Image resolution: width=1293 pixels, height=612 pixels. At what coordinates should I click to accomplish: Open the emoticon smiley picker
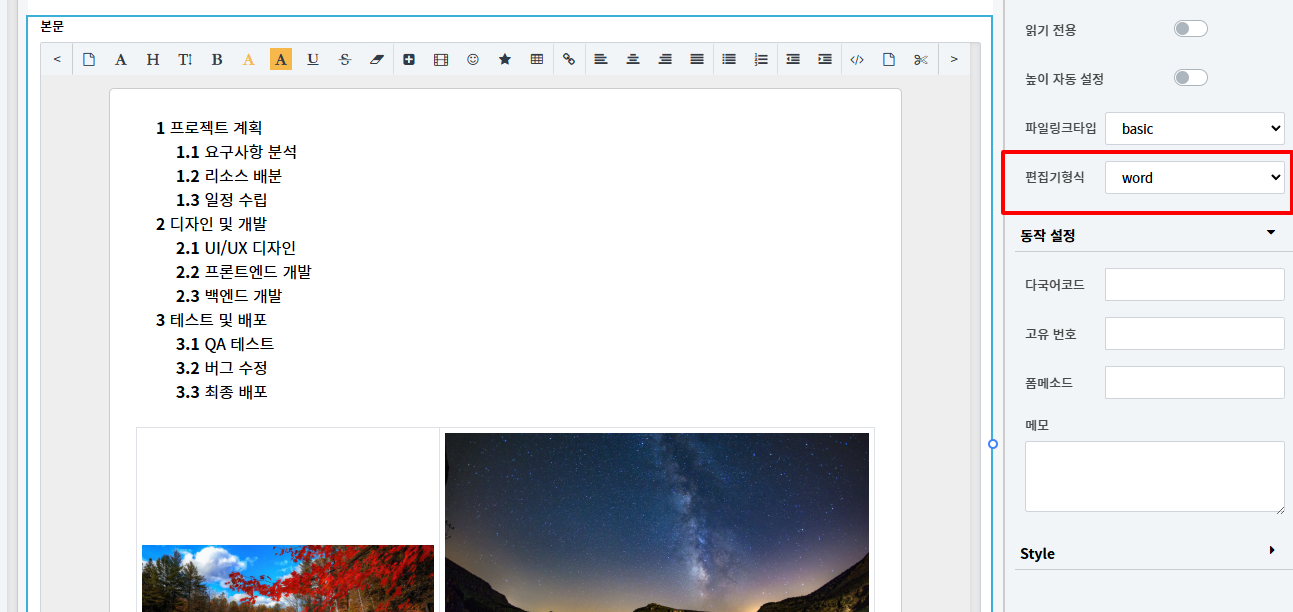[473, 60]
